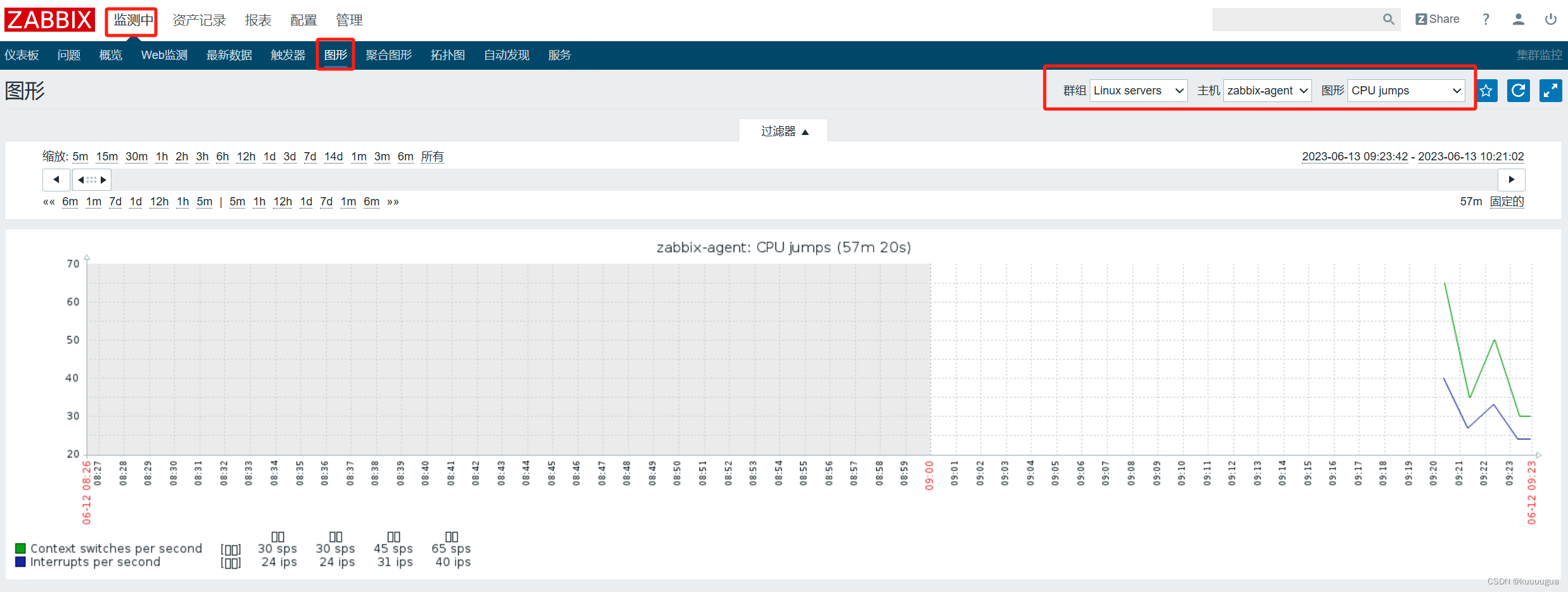Click blue Interrupts legend swatch
The width and height of the screenshot is (1568, 592).
click(20, 562)
